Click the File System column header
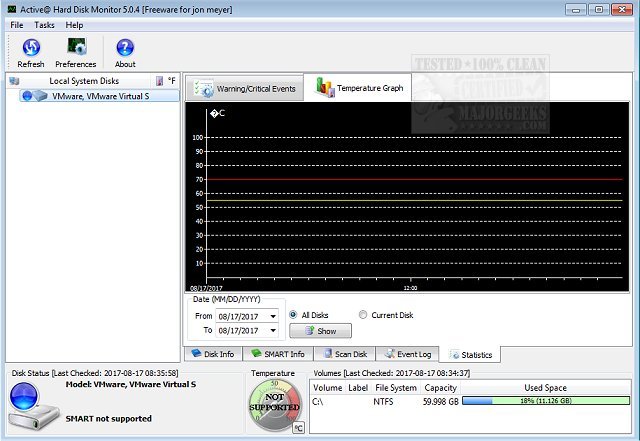 point(396,388)
